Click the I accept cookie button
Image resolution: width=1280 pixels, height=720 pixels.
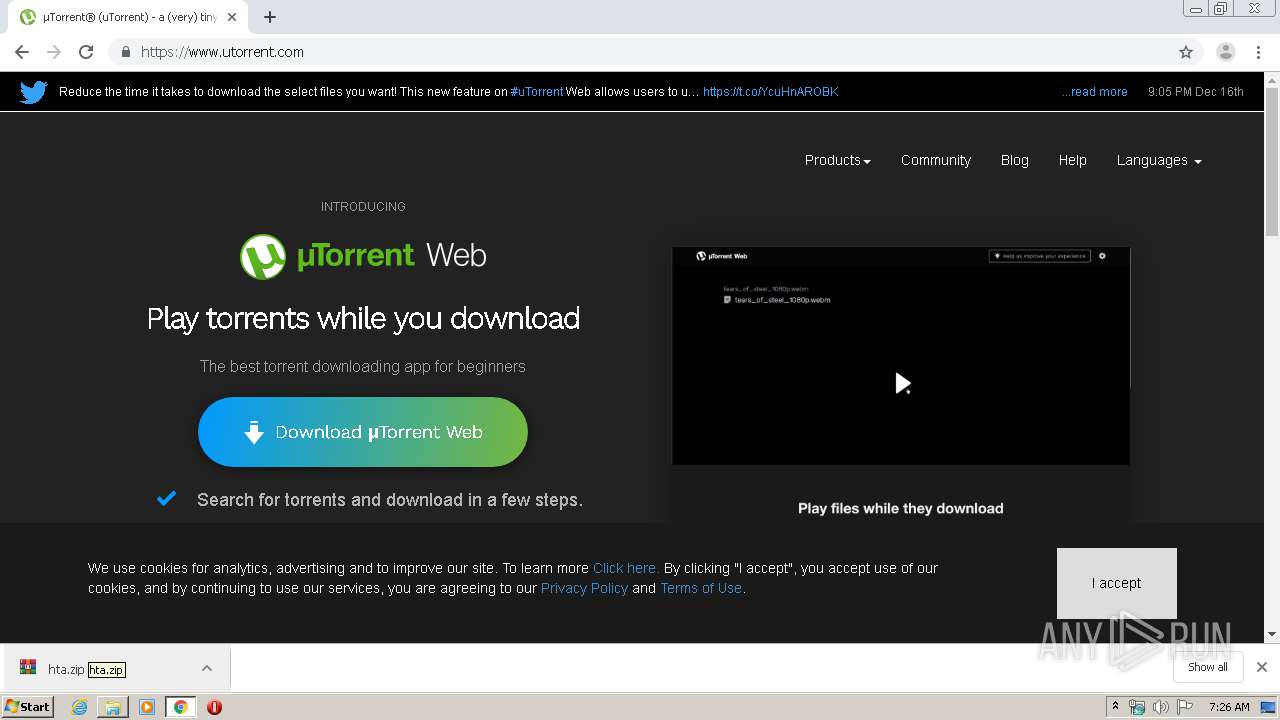tap(1116, 583)
